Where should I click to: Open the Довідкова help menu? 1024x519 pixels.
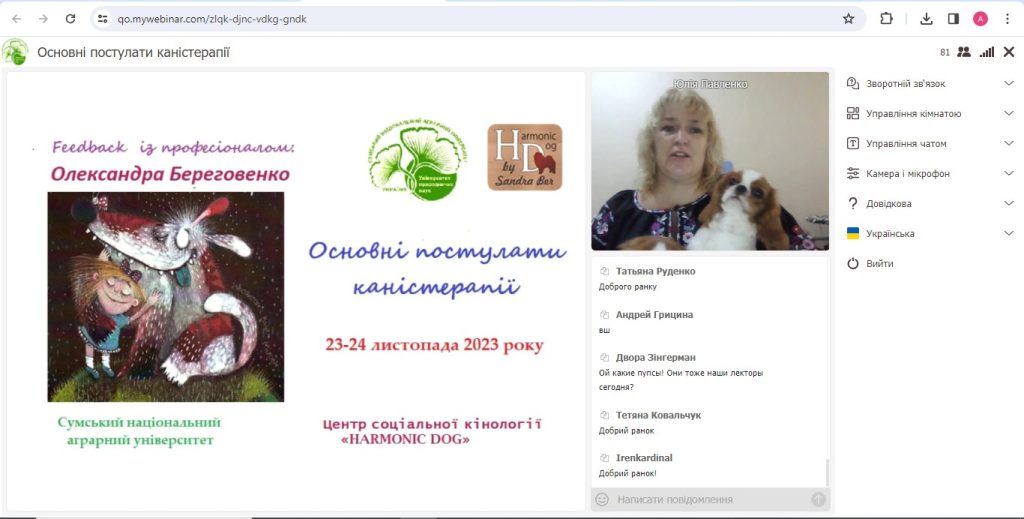click(x=929, y=204)
